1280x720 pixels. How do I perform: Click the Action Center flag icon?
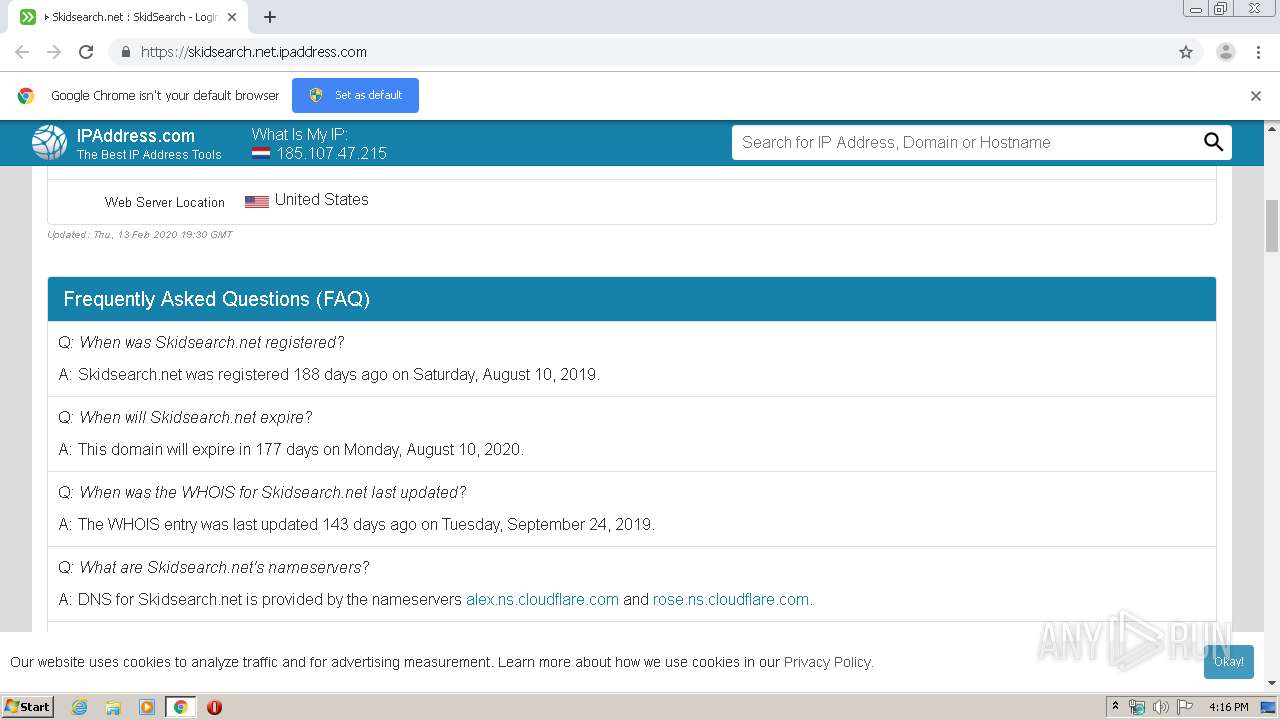point(1184,707)
